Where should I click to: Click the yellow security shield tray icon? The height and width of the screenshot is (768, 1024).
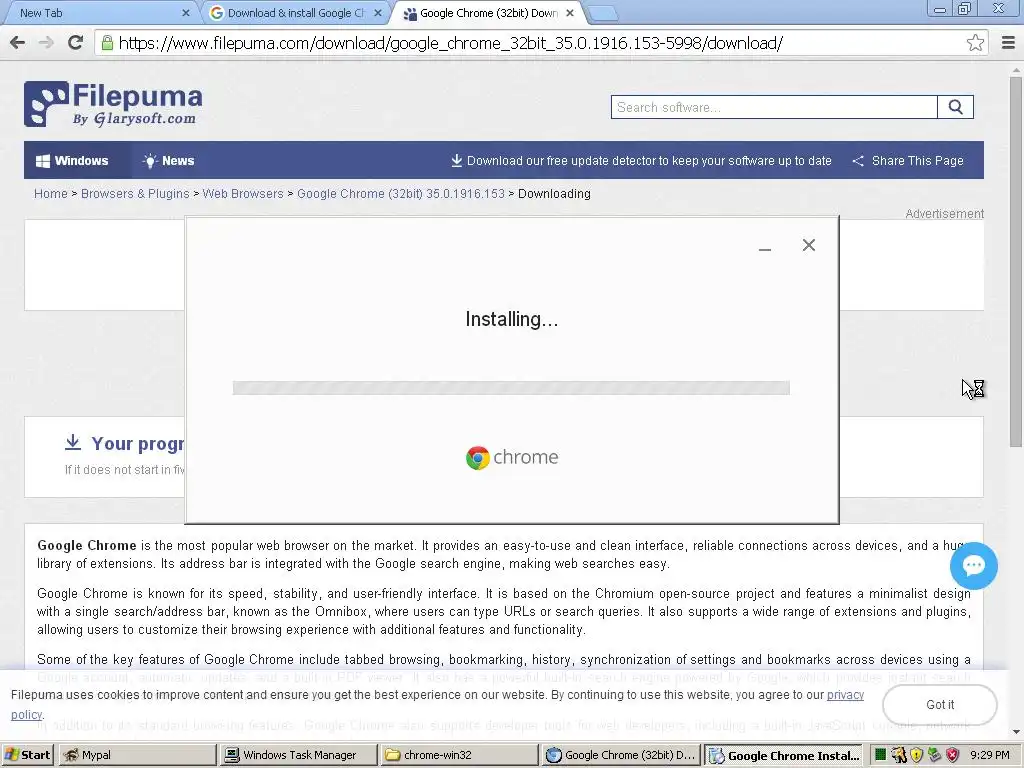(917, 755)
